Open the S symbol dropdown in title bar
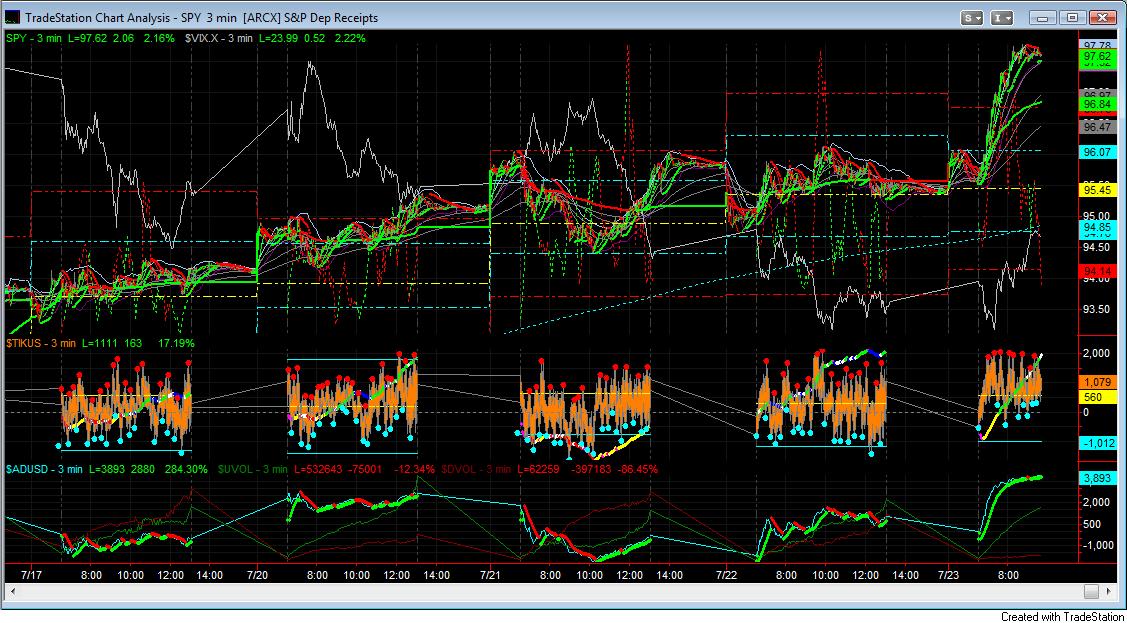 point(973,17)
